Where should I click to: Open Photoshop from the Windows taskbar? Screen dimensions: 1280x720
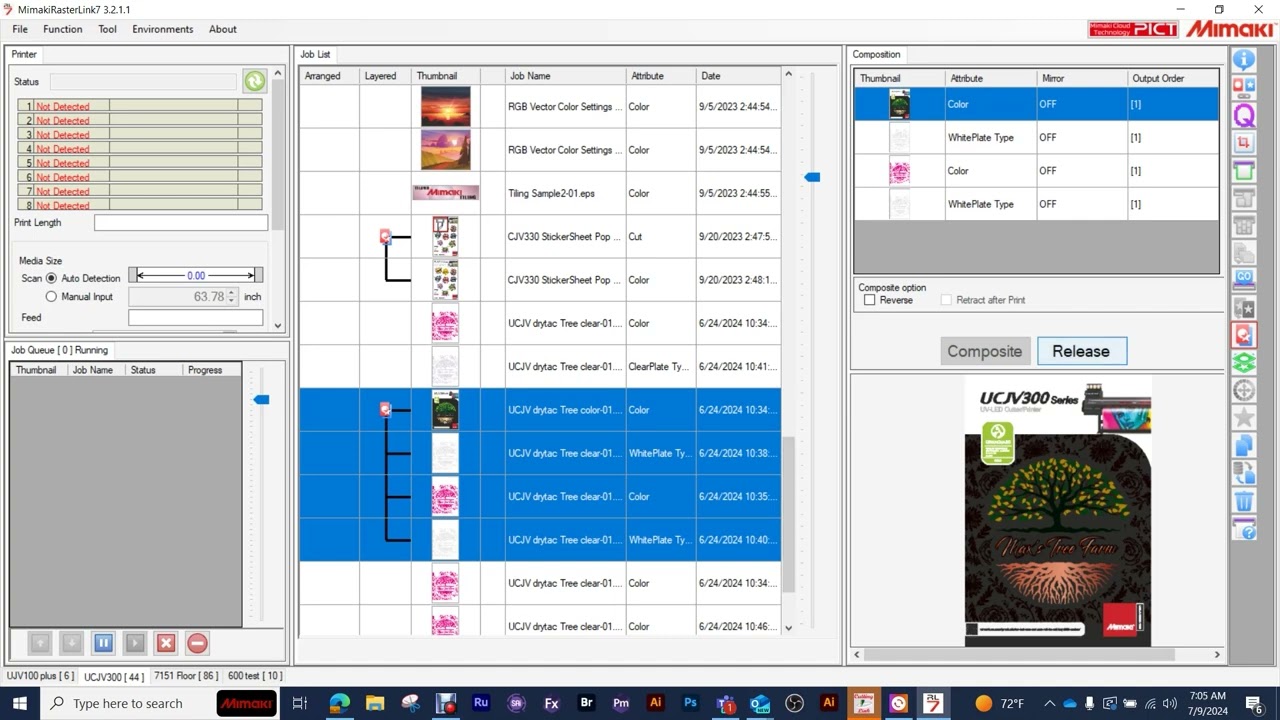click(x=690, y=703)
